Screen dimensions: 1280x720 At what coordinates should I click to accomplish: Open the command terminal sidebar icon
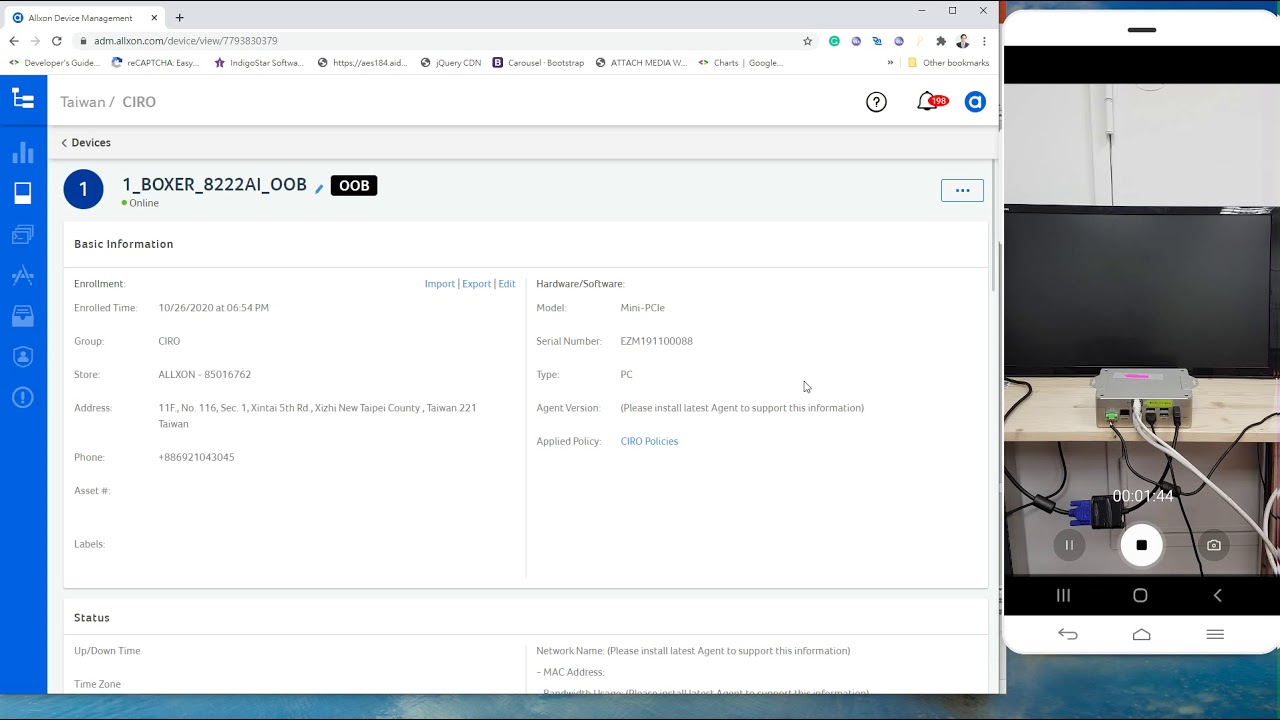pos(23,235)
